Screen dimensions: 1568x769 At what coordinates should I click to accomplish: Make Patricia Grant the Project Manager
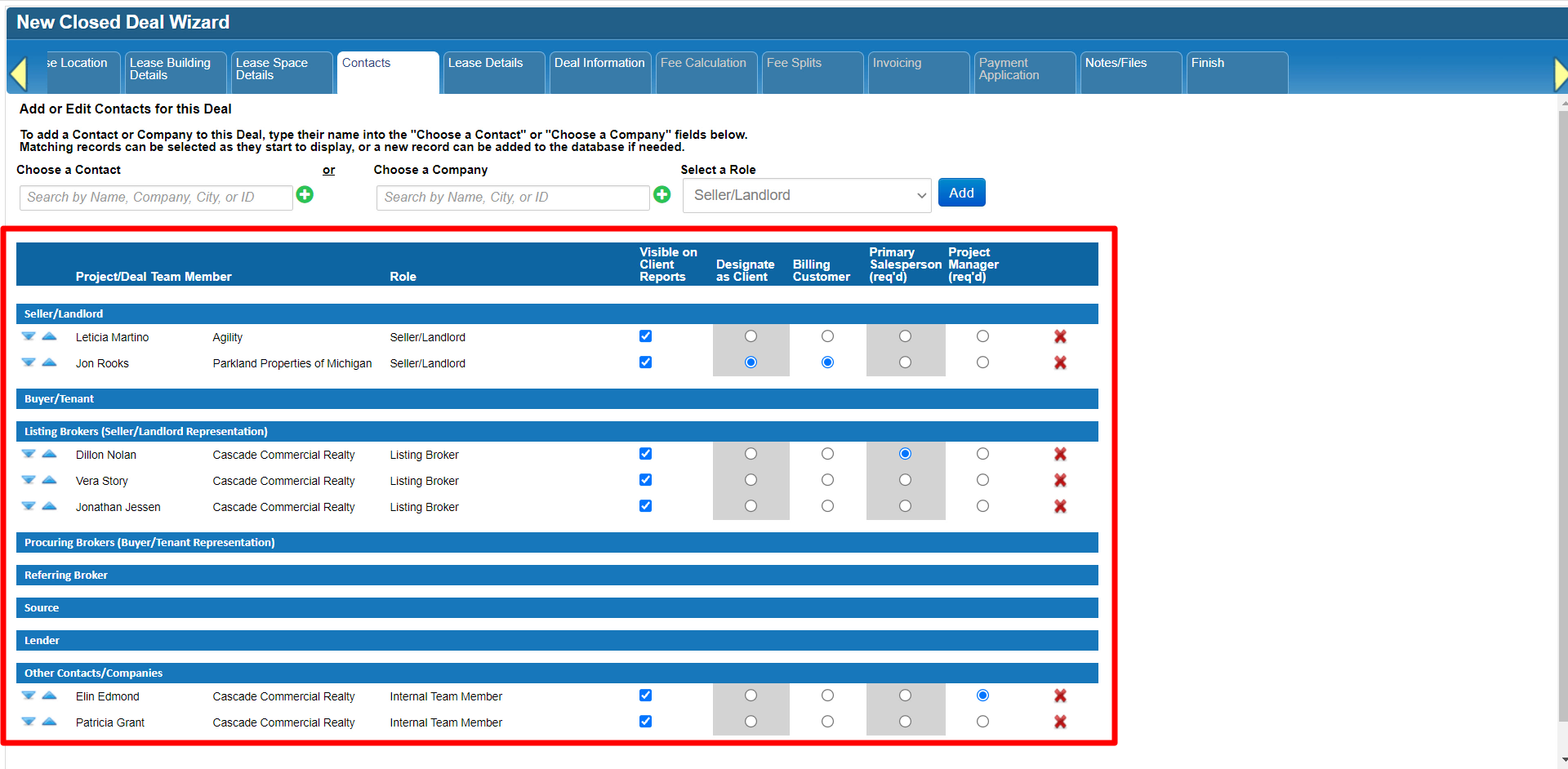982,722
